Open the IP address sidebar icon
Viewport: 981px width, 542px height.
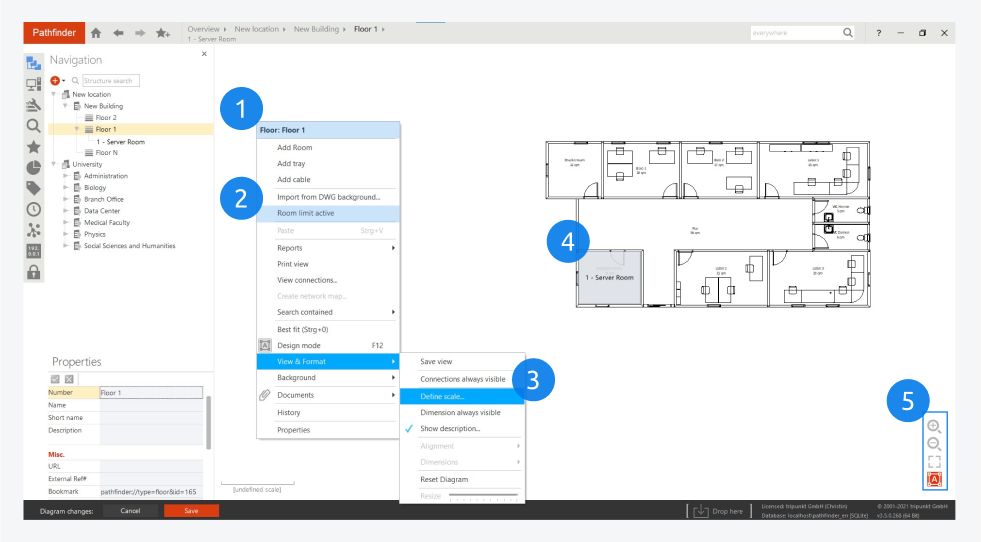click(33, 251)
